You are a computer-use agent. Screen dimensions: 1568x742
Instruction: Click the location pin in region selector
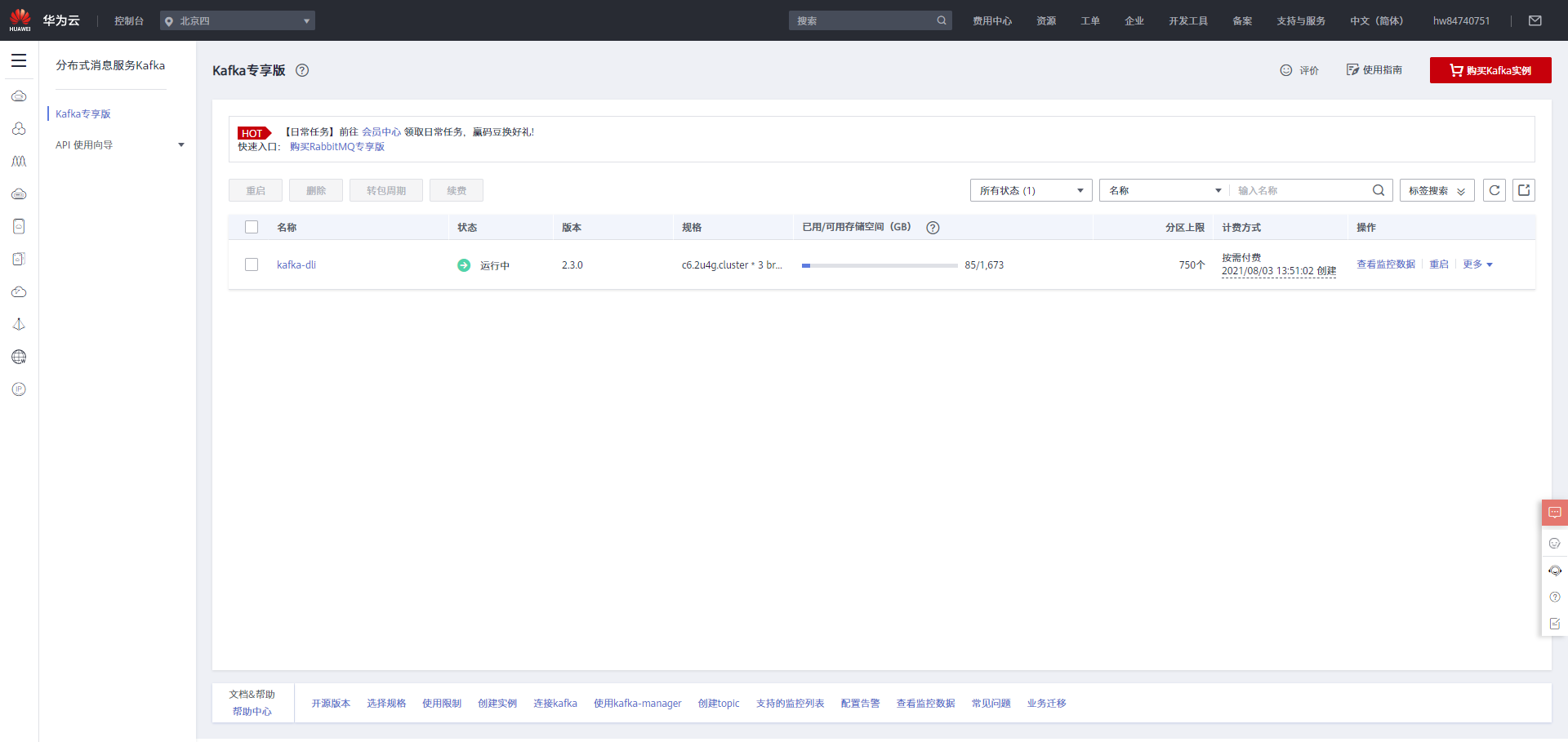tap(169, 21)
